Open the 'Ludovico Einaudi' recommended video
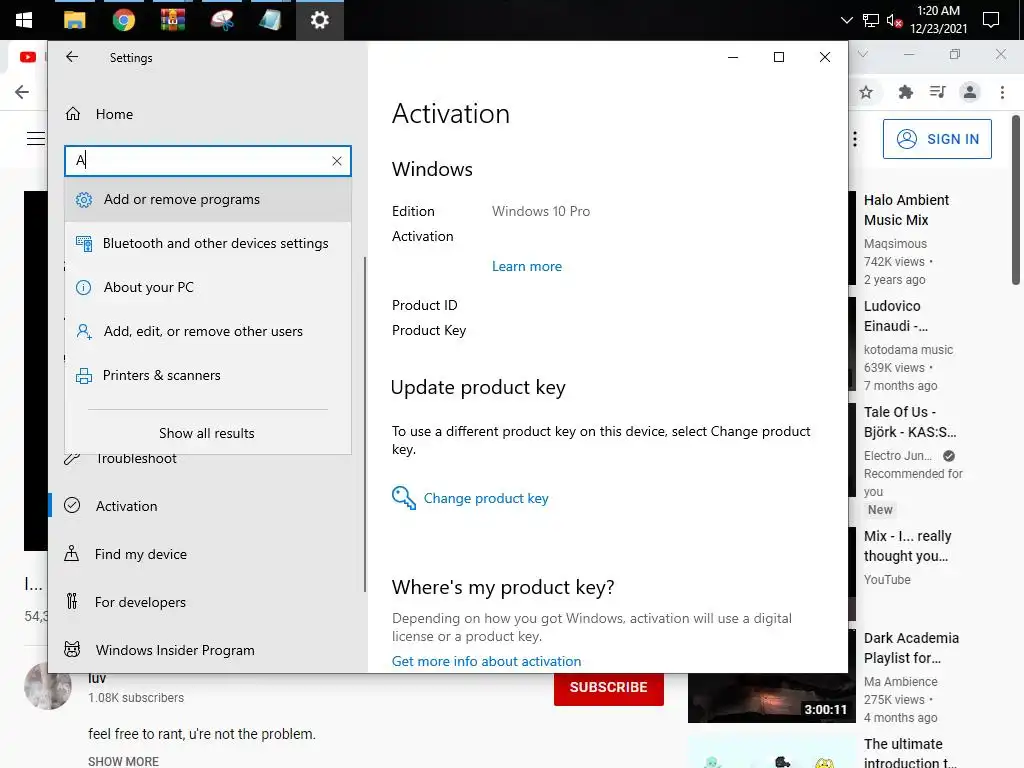 coord(895,315)
